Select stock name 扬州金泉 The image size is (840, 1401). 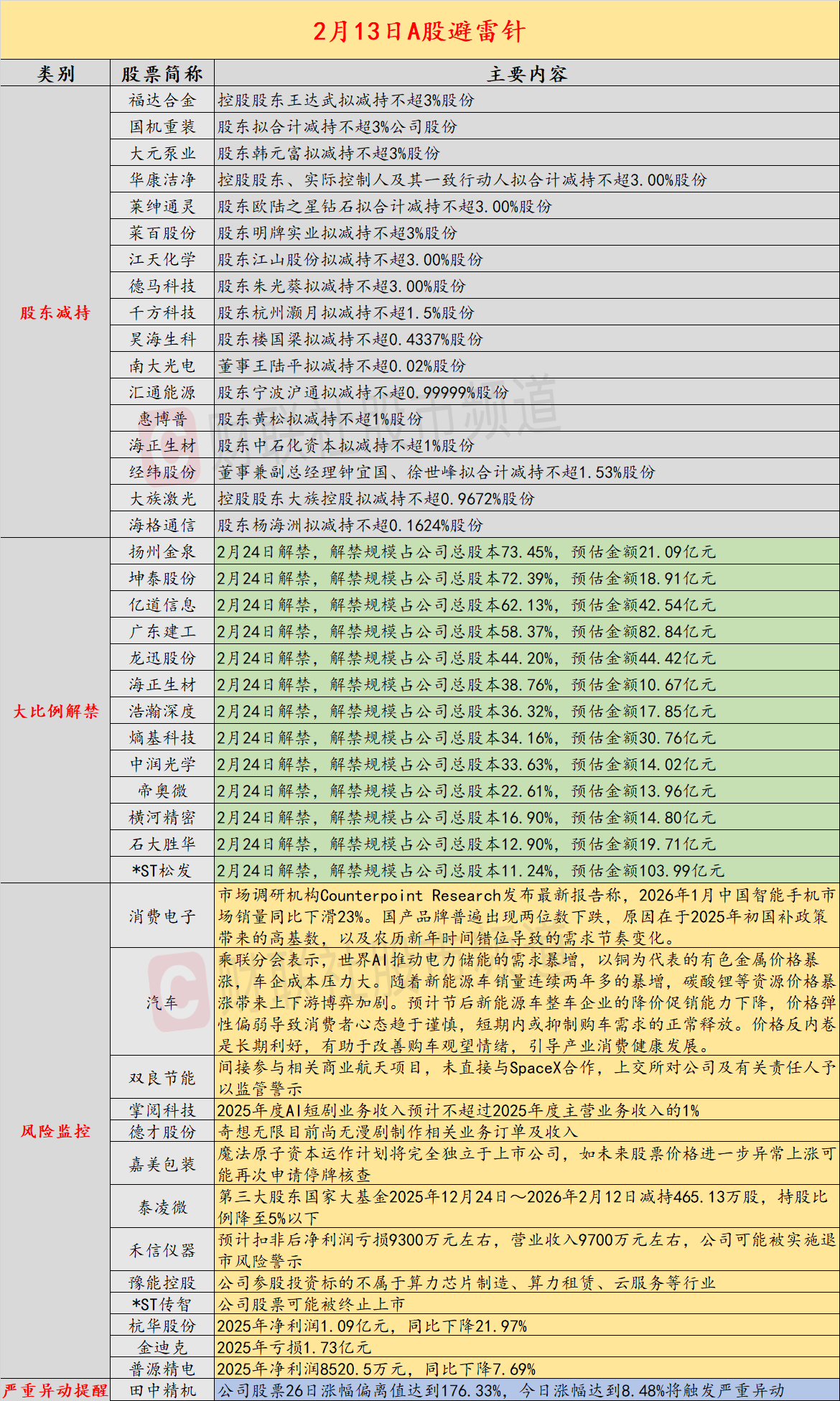tap(162, 552)
